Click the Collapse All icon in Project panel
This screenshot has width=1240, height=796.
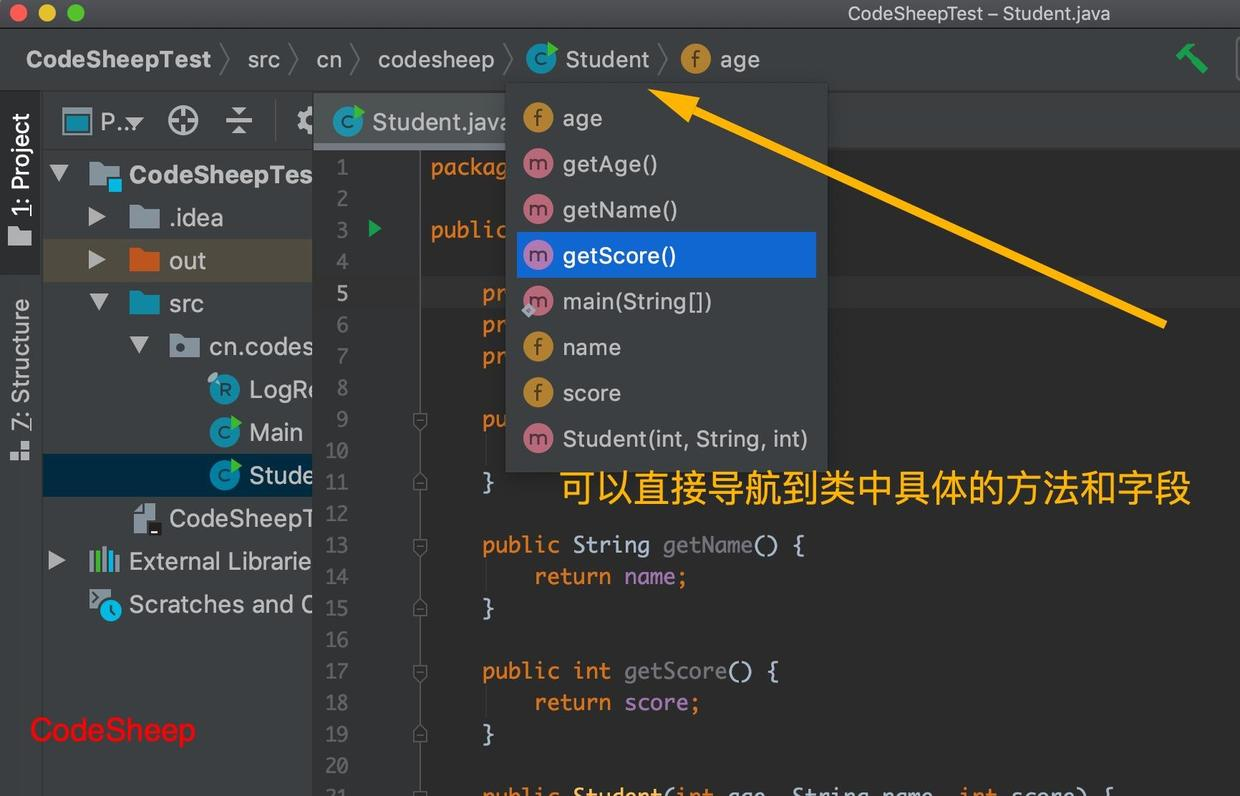coord(239,122)
